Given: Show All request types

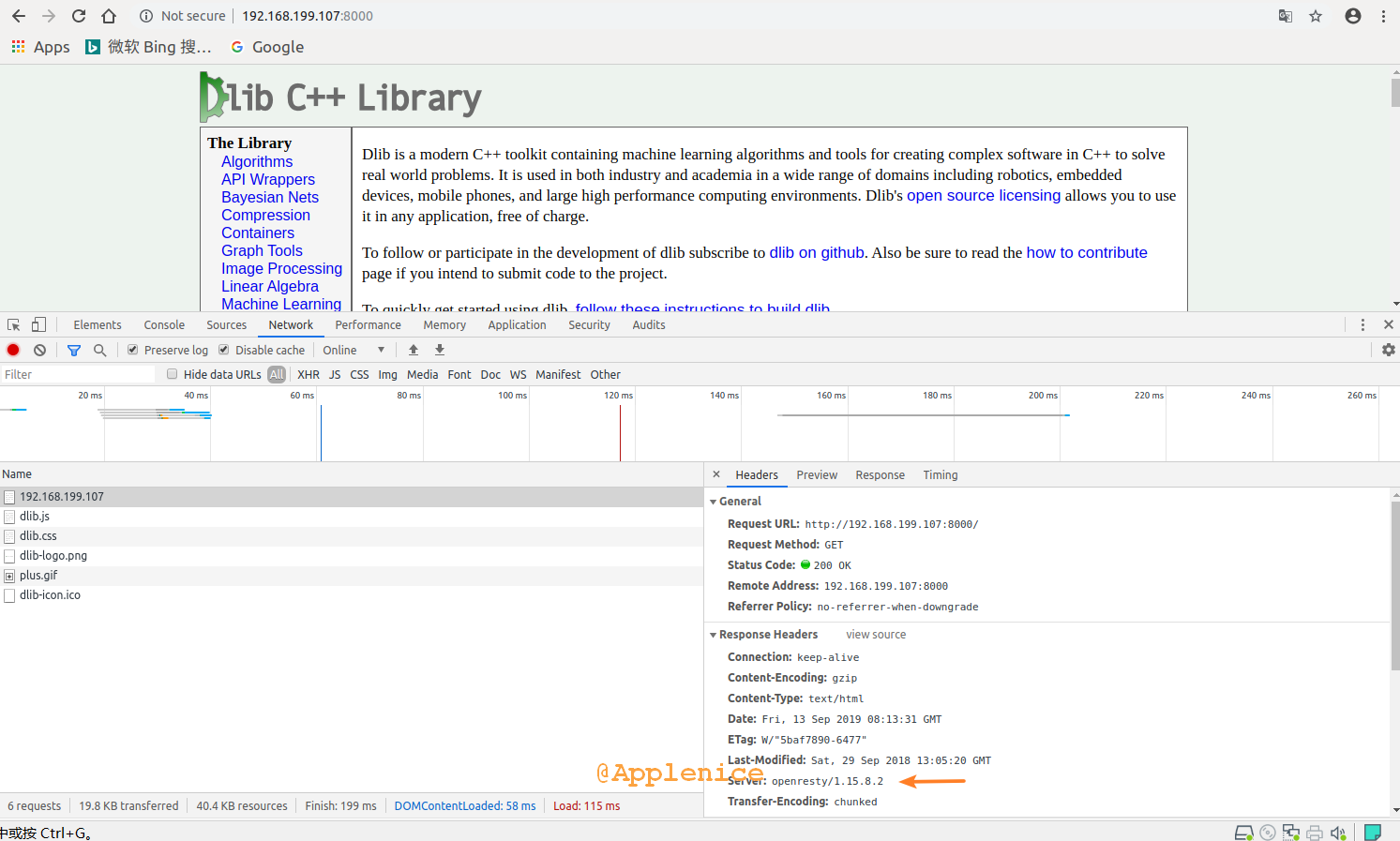Looking at the screenshot, I should (277, 374).
